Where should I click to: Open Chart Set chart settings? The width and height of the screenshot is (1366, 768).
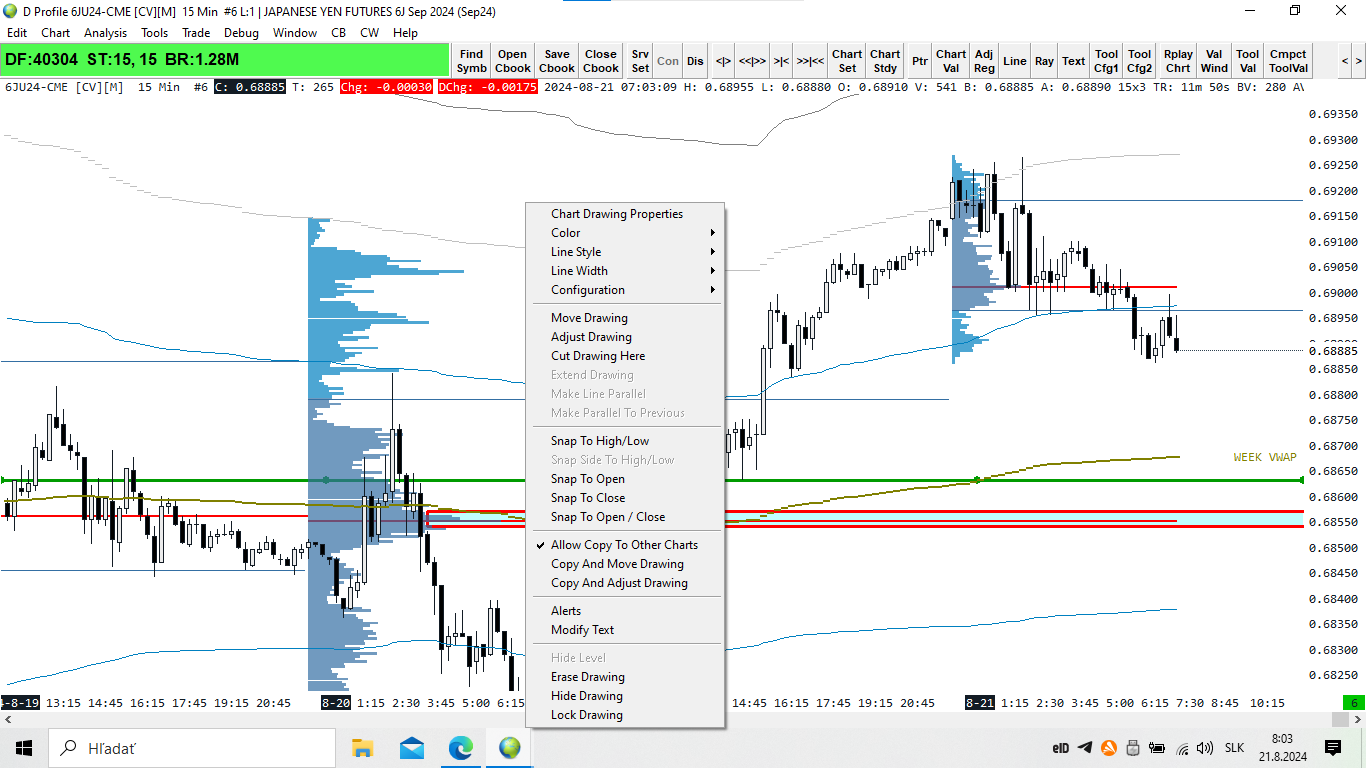pos(847,61)
